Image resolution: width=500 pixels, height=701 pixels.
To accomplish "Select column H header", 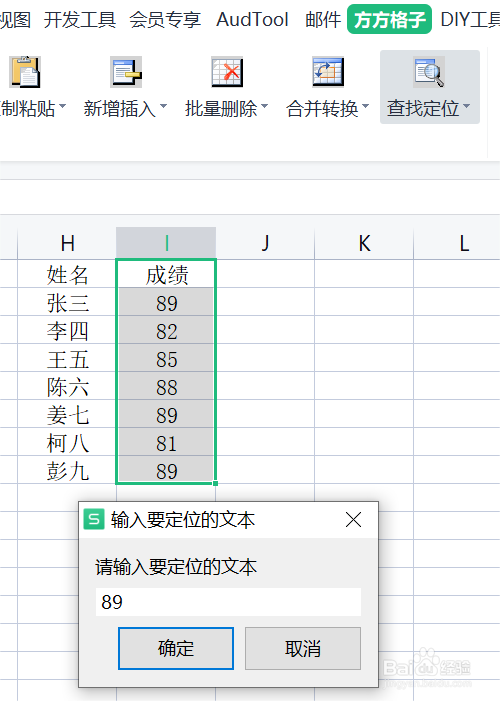I will coord(67,243).
